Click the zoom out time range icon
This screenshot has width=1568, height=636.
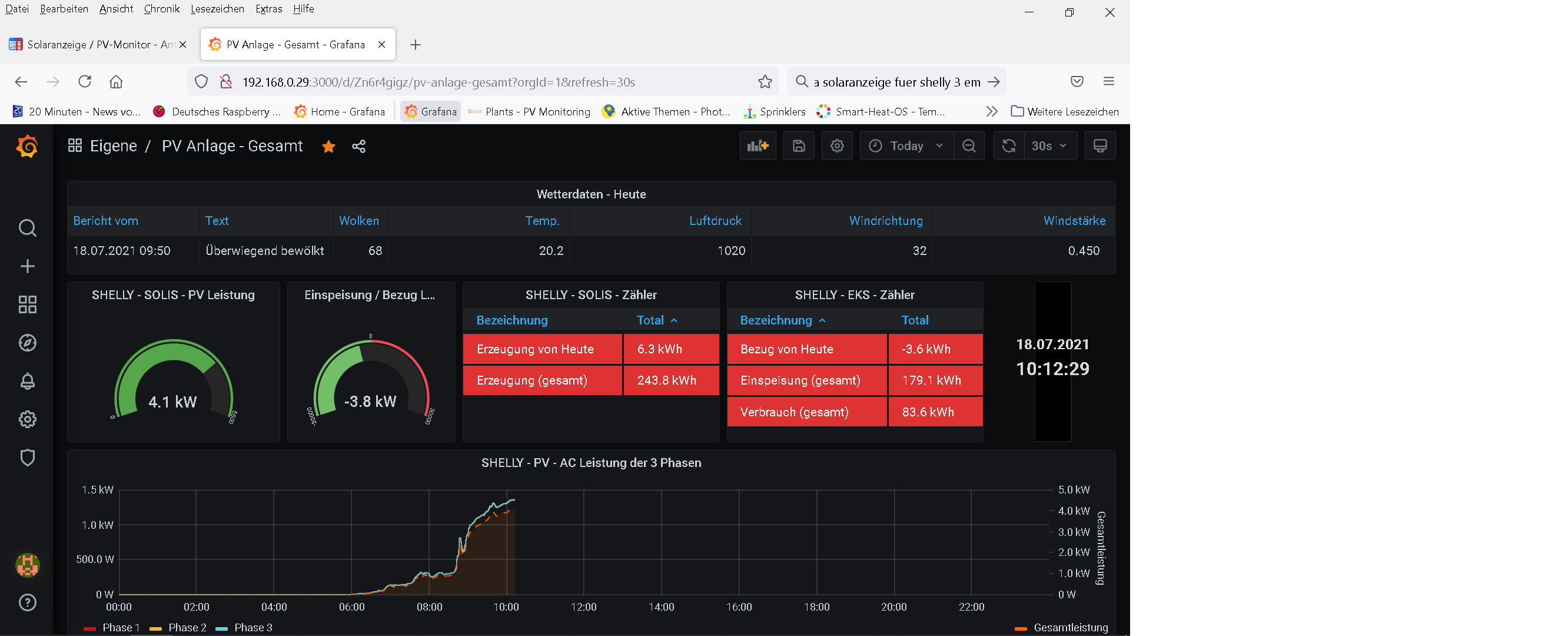tap(968, 146)
